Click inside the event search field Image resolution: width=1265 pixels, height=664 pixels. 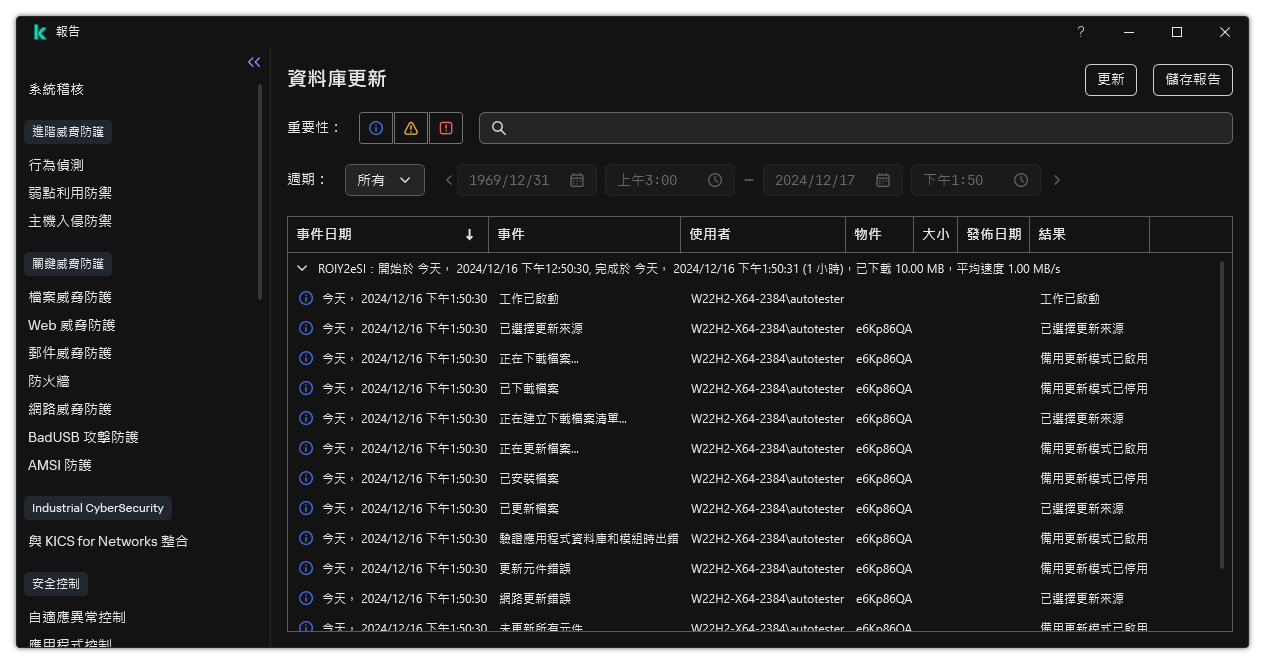pyautogui.click(x=700, y=128)
